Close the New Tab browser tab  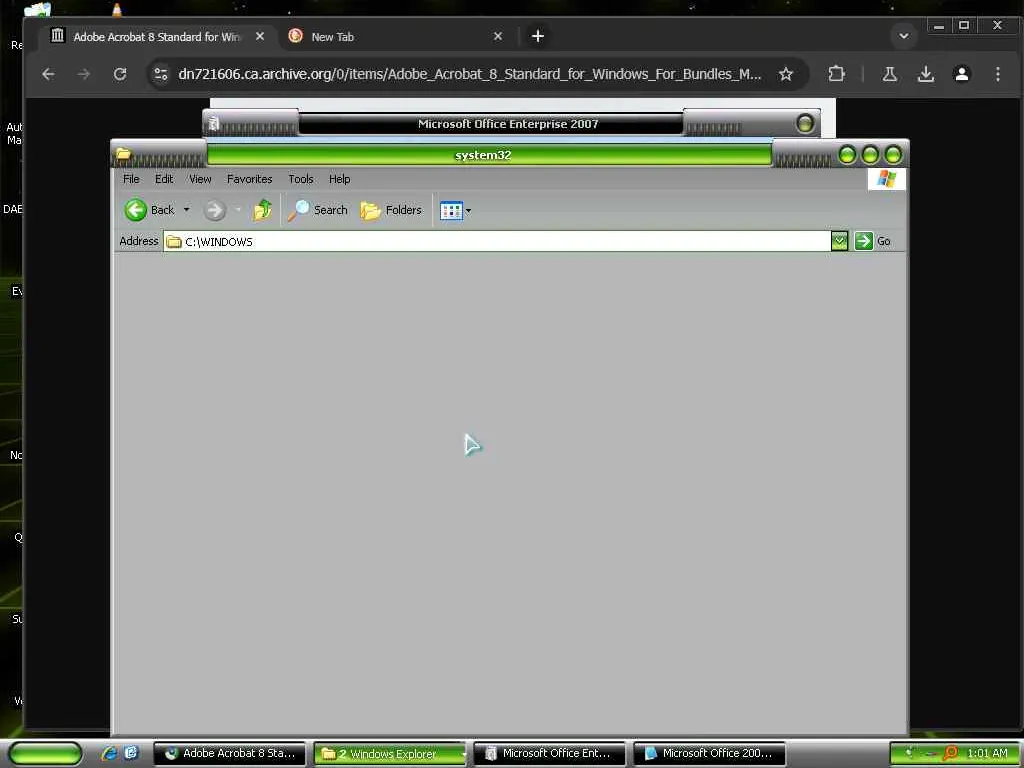click(x=498, y=37)
